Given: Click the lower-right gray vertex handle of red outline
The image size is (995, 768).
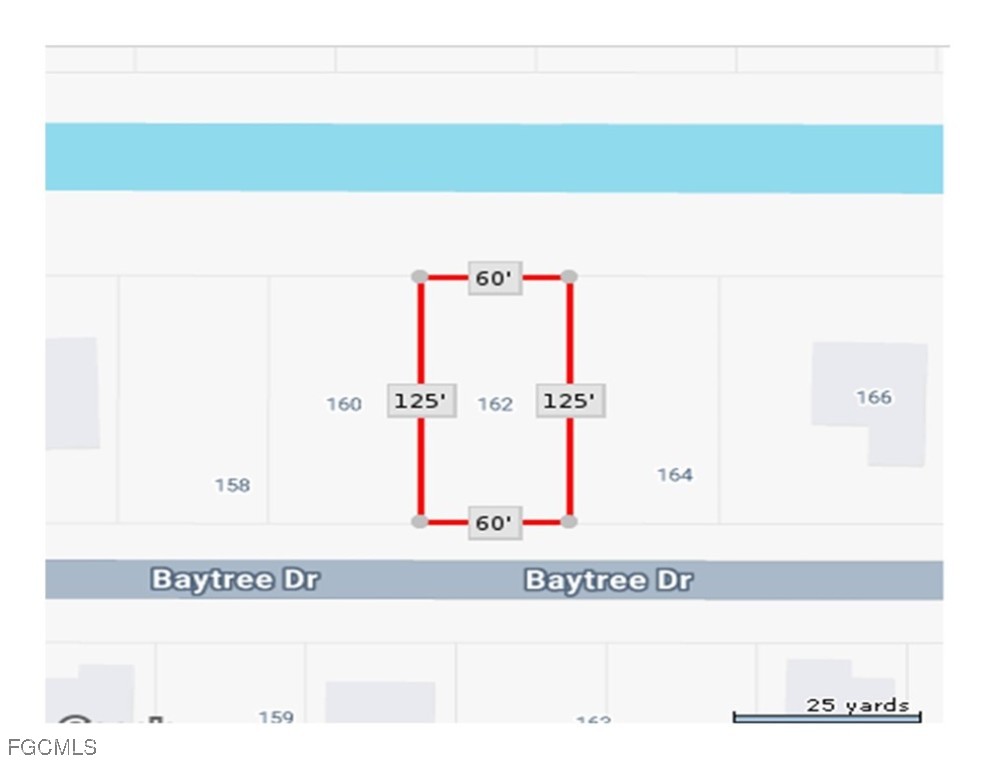Looking at the screenshot, I should tap(569, 522).
